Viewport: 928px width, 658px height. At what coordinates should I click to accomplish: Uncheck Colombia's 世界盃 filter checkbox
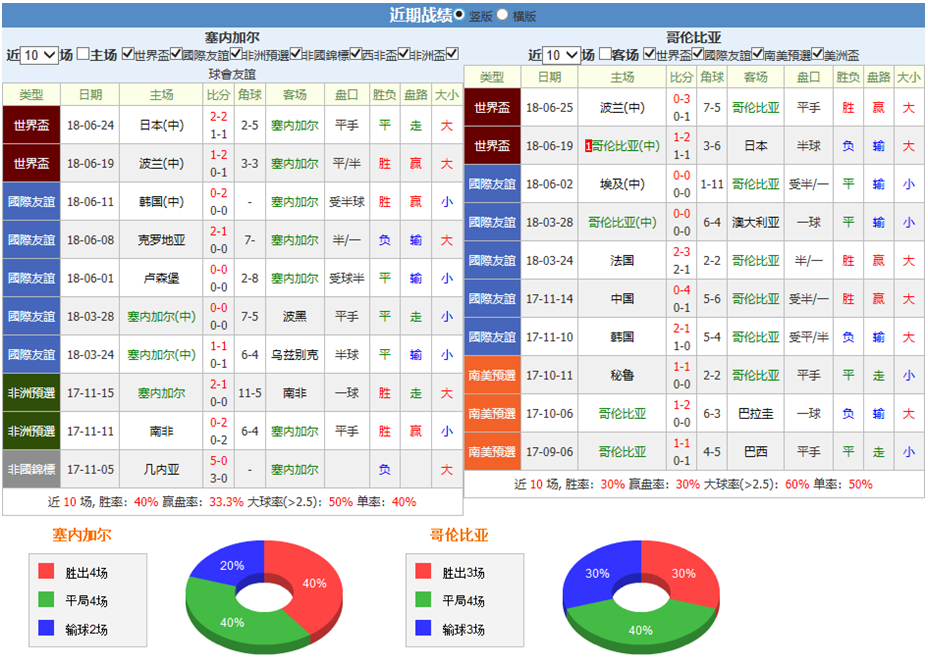coord(650,54)
